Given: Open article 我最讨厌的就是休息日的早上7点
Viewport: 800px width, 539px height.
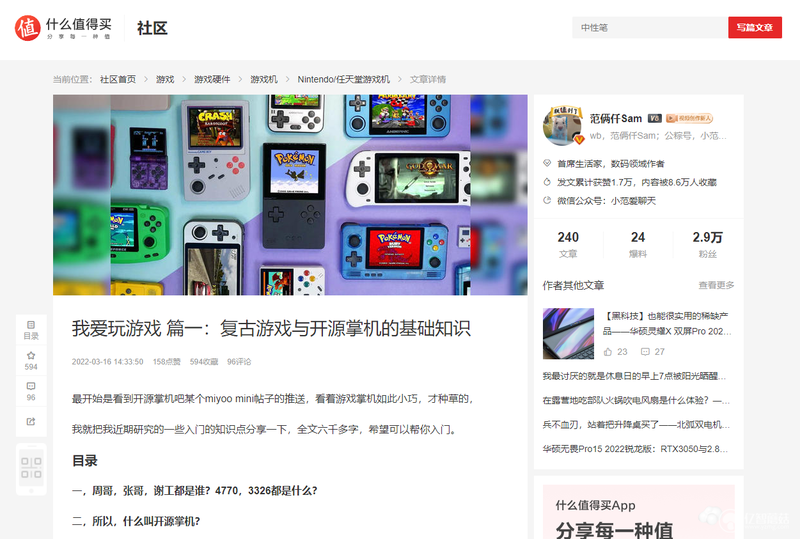Looking at the screenshot, I should (x=634, y=376).
